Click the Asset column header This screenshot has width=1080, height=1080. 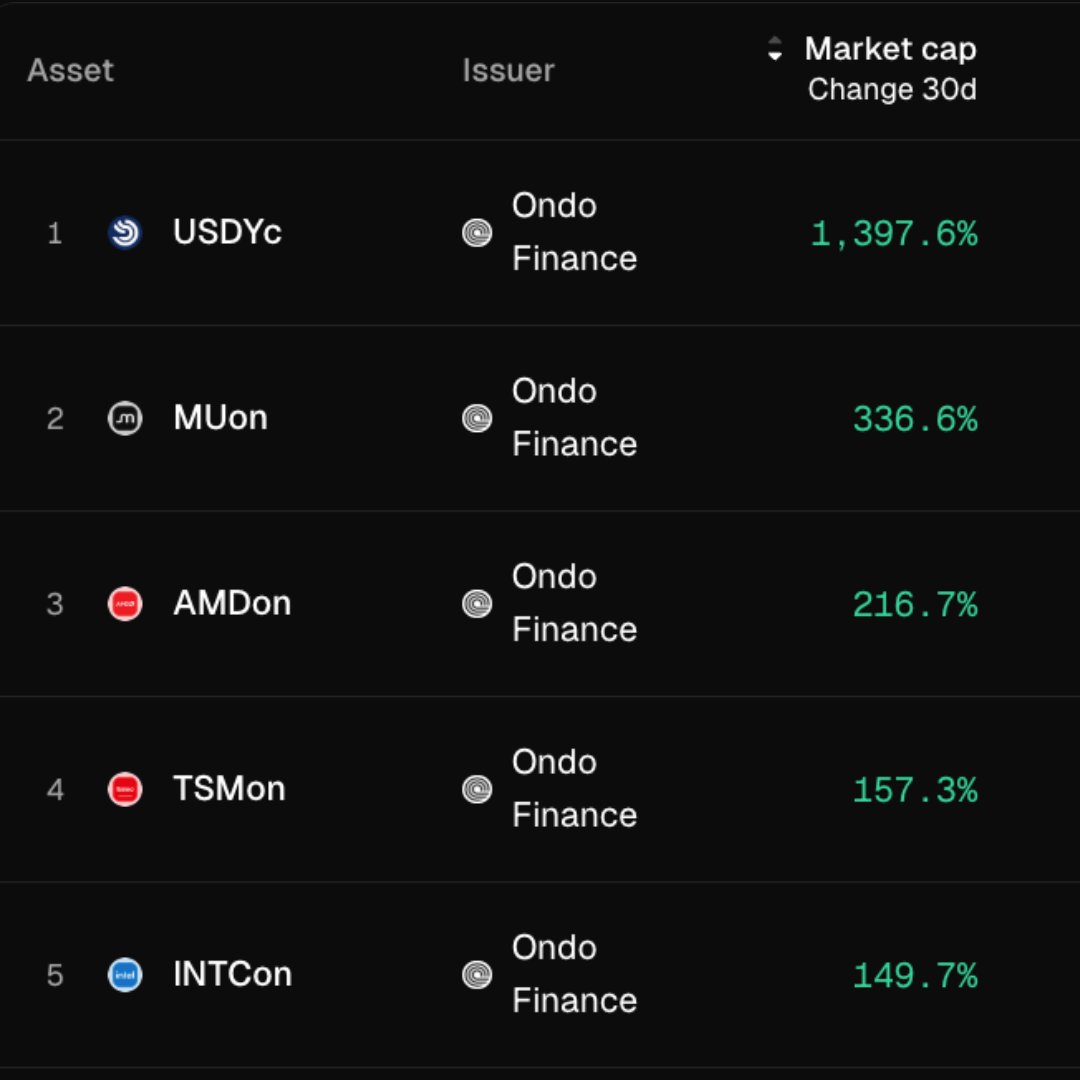[70, 70]
